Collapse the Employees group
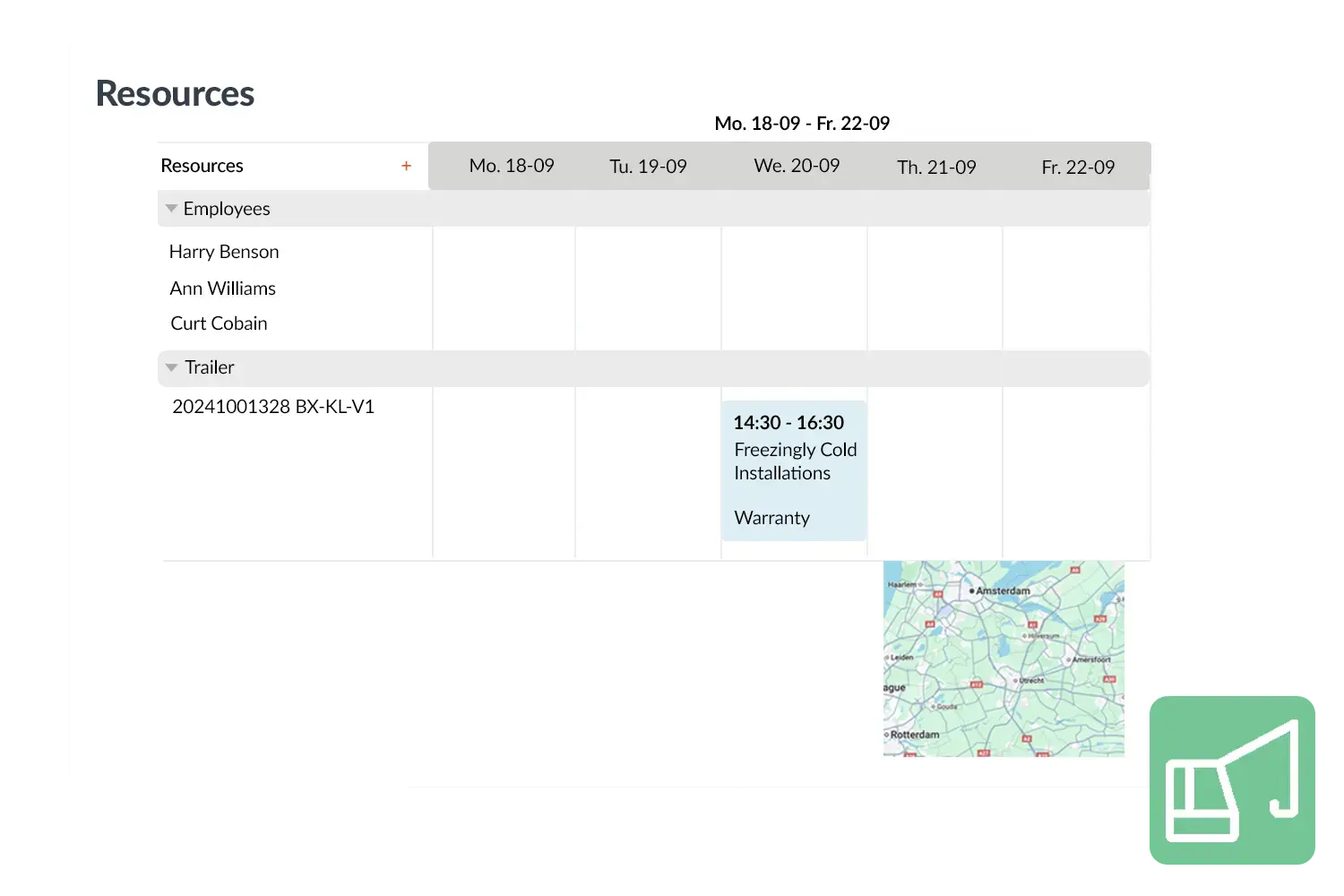 pos(171,209)
